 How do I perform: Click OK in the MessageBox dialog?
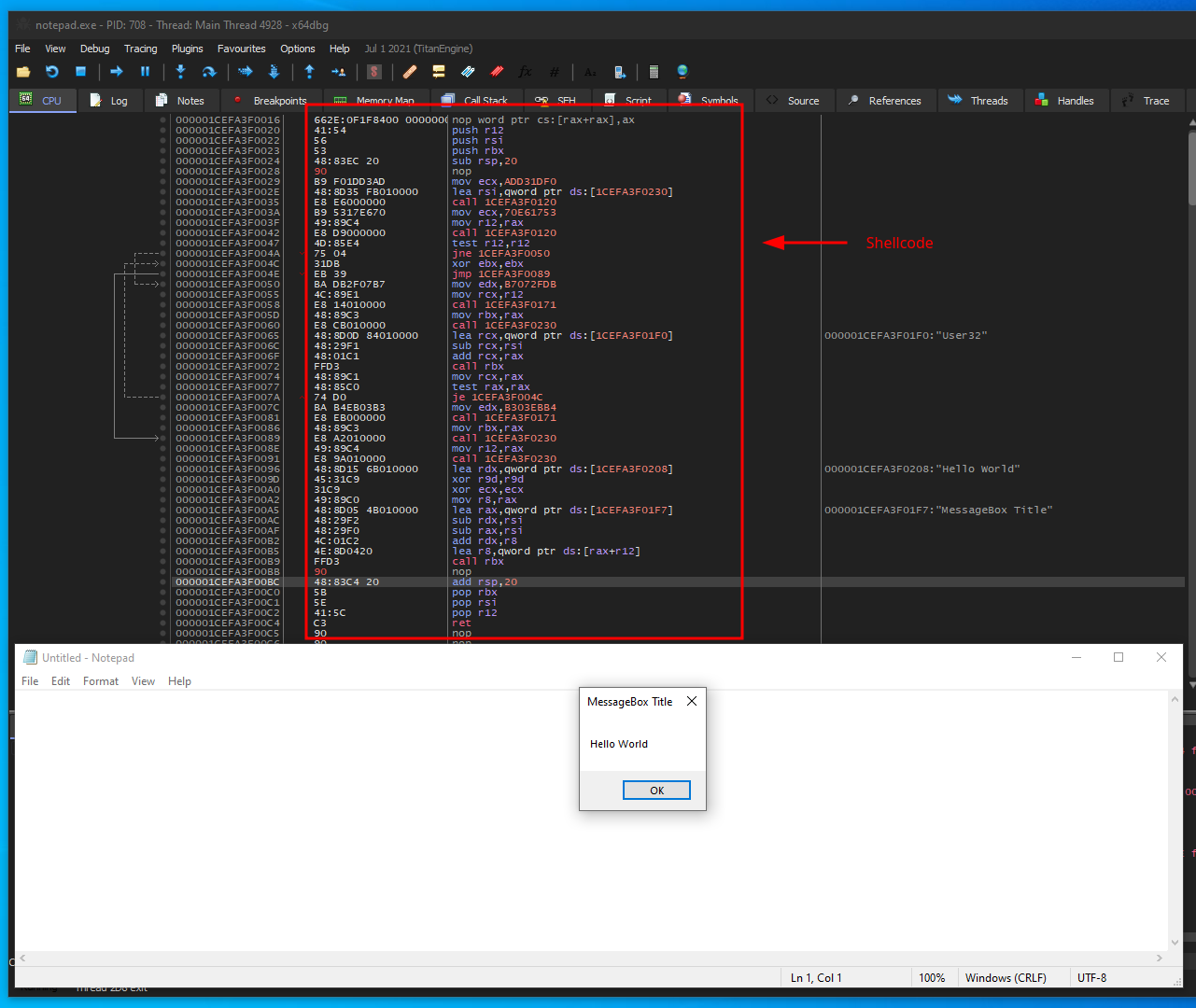(x=656, y=791)
